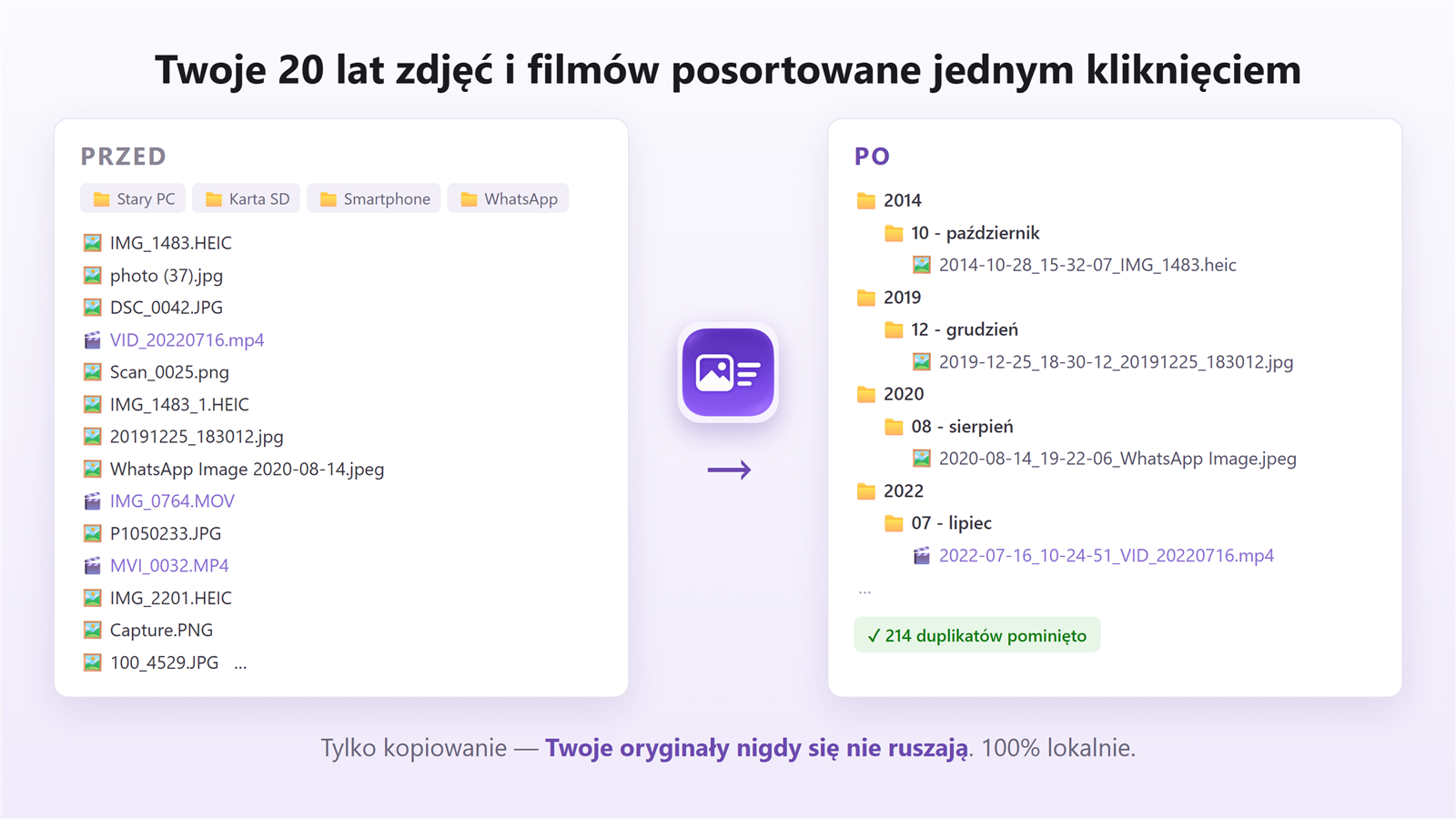This screenshot has width=1456, height=819.
Task: Click the folder icon of the 2020 folder
Action: tap(866, 394)
